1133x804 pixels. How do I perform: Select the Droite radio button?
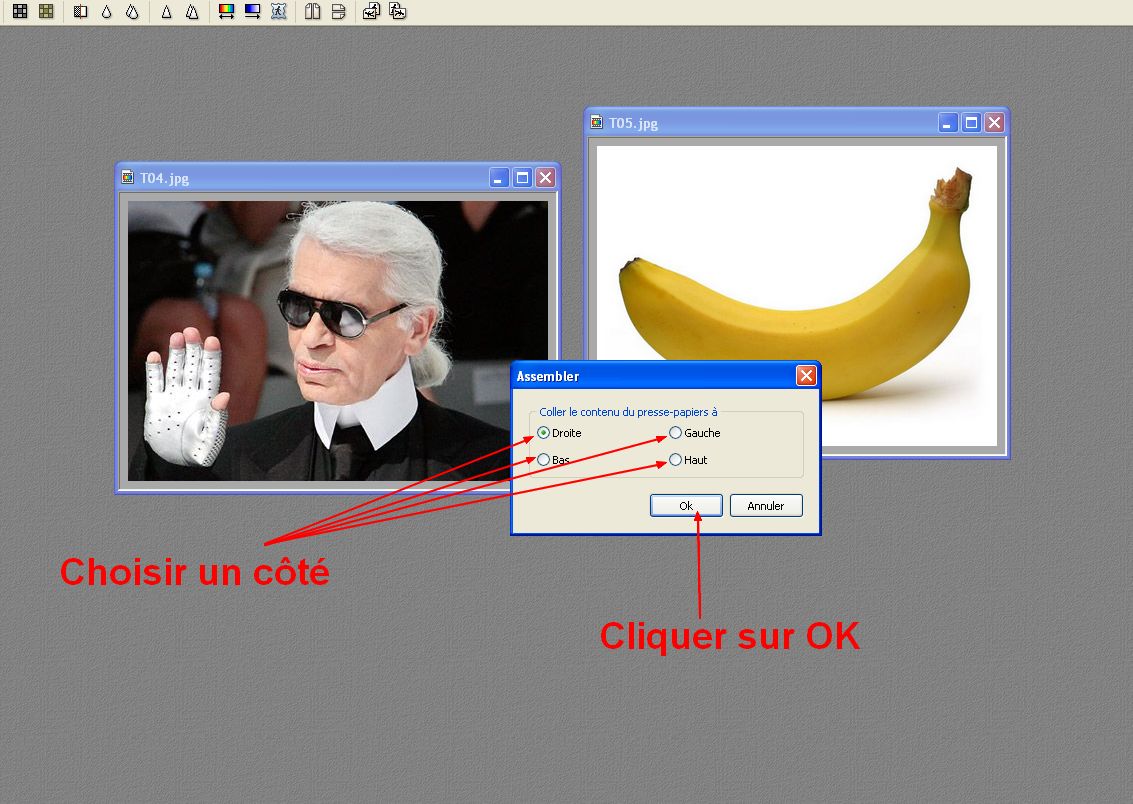(543, 433)
